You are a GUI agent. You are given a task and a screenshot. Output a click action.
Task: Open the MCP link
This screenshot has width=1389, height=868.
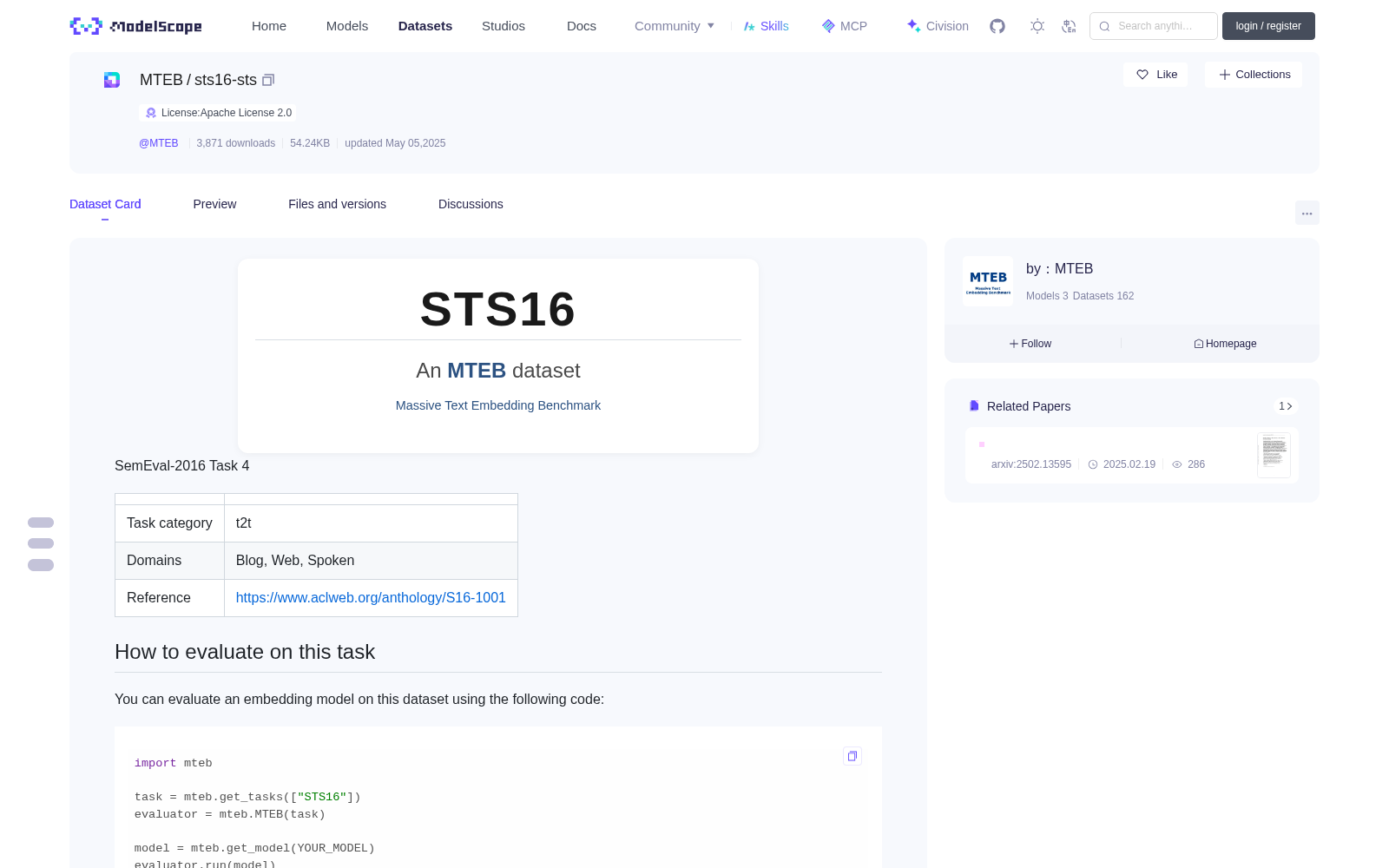pos(845,26)
